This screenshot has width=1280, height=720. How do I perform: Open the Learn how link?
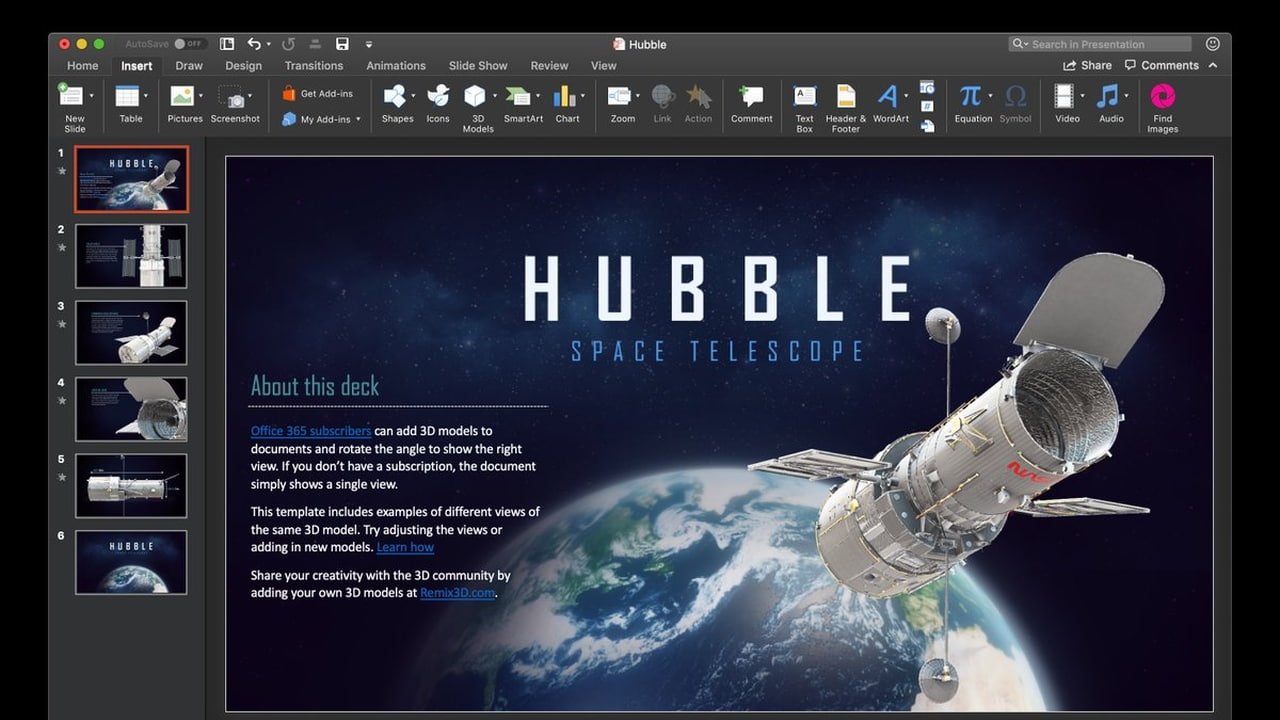[405, 547]
